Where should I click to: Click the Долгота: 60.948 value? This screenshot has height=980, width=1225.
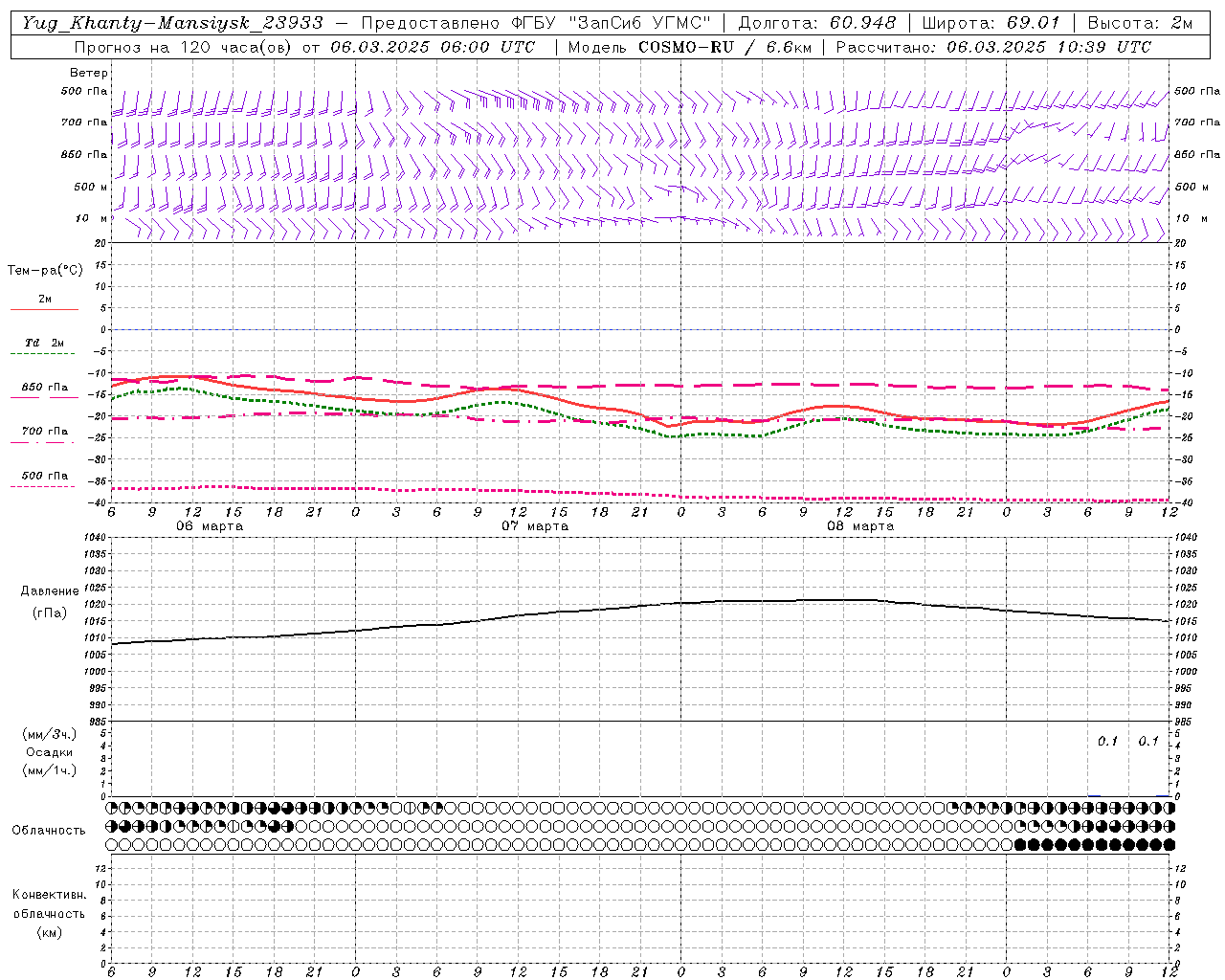817,23
